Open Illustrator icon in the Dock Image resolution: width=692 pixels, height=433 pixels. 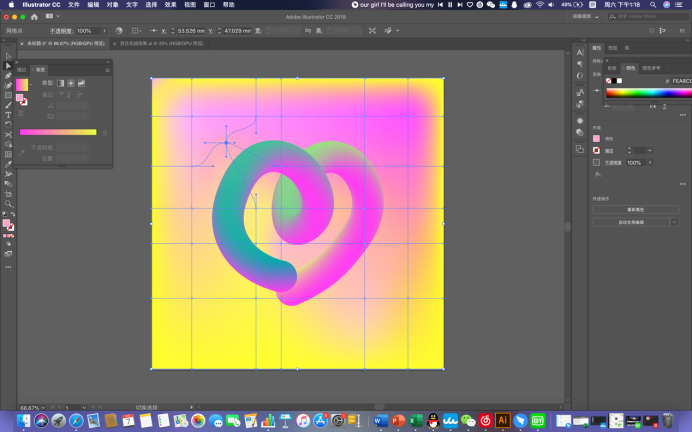click(x=503, y=421)
